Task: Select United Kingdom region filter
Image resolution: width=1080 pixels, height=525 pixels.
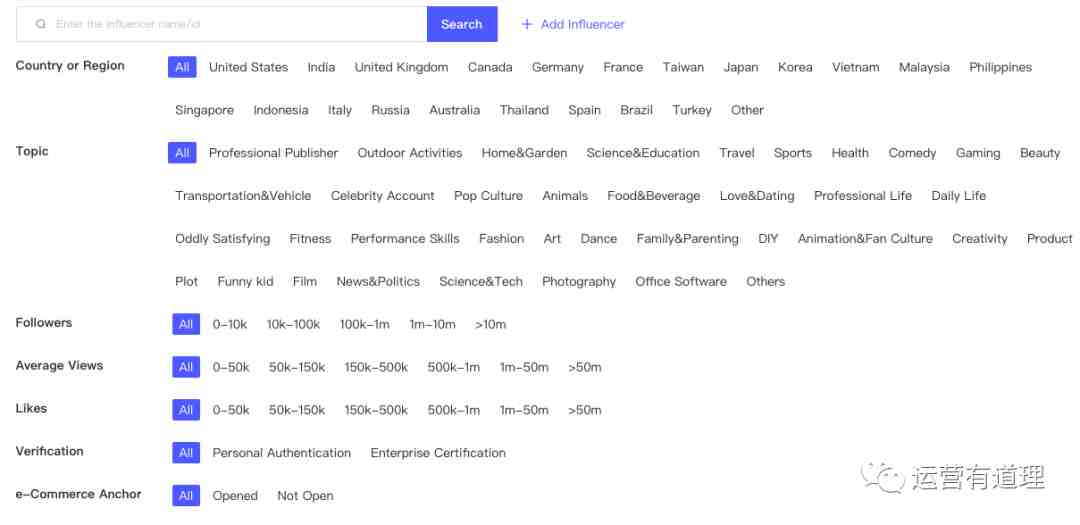Action: click(402, 67)
